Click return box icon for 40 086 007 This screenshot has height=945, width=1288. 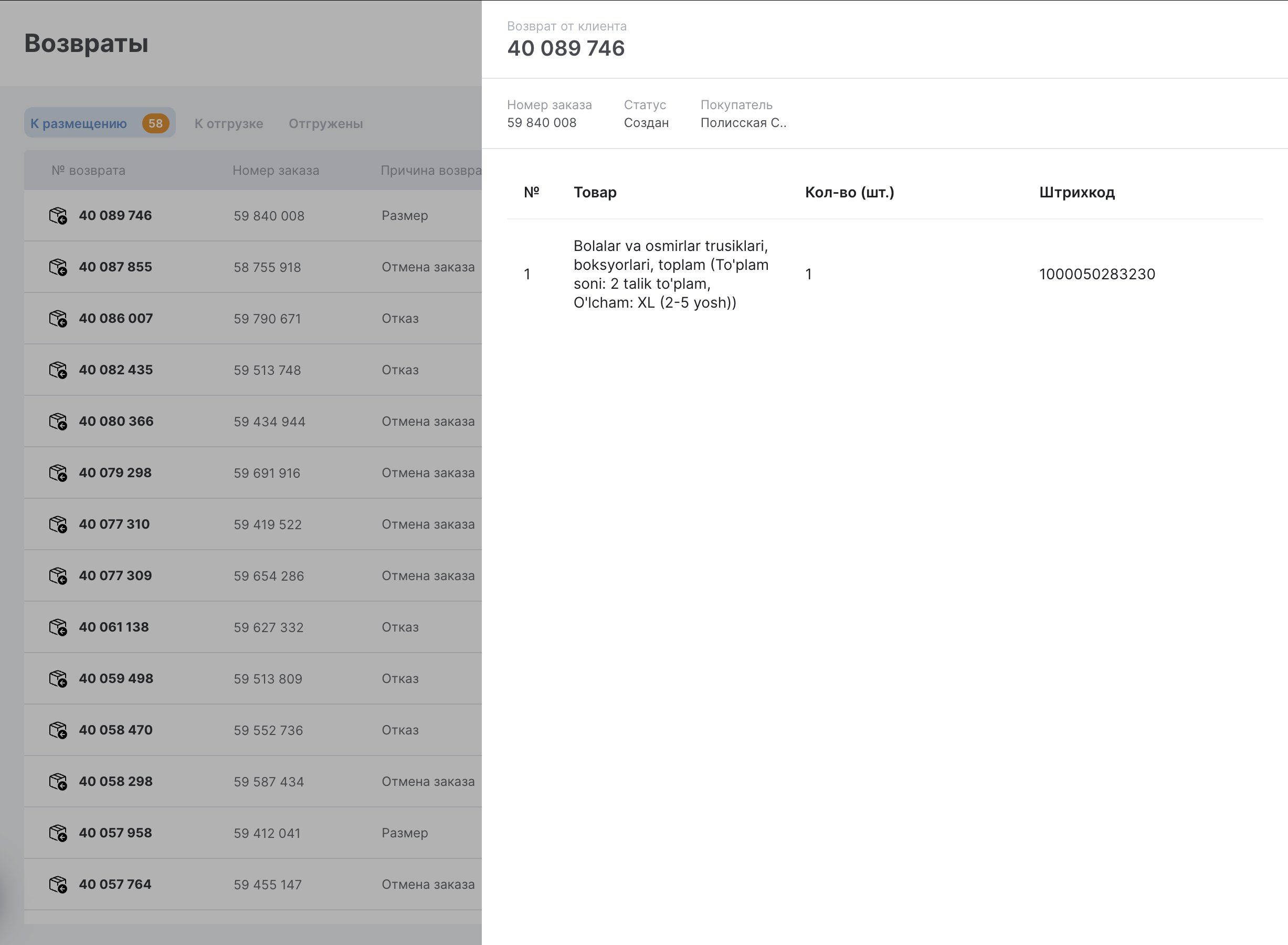(x=58, y=319)
